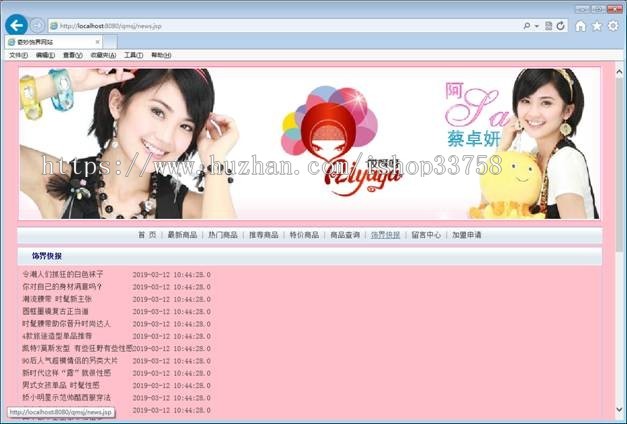Open news 90后人气超模情侣的另类大片

[70, 361]
